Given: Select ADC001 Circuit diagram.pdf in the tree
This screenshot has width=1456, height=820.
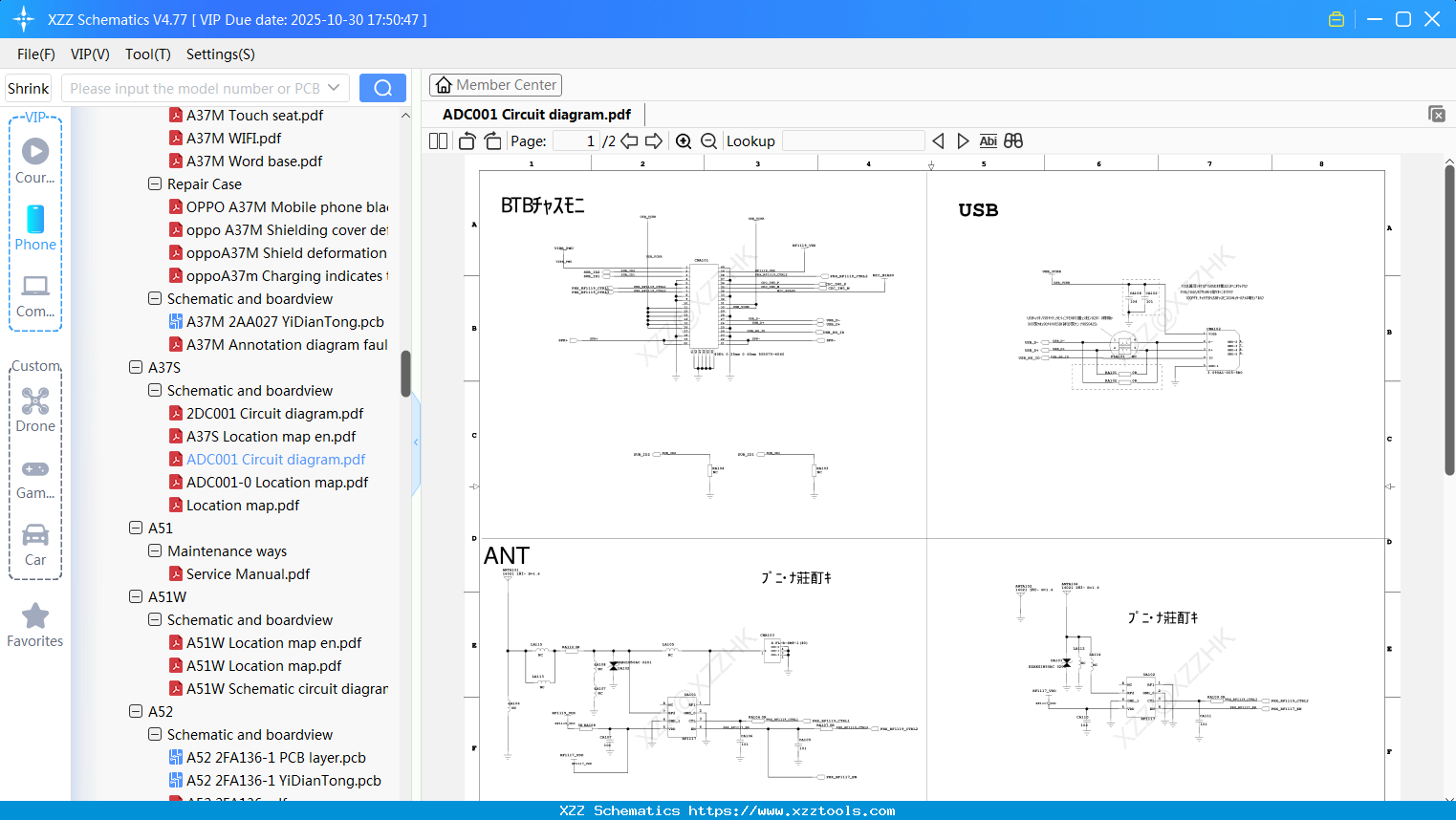Looking at the screenshot, I should 275,459.
